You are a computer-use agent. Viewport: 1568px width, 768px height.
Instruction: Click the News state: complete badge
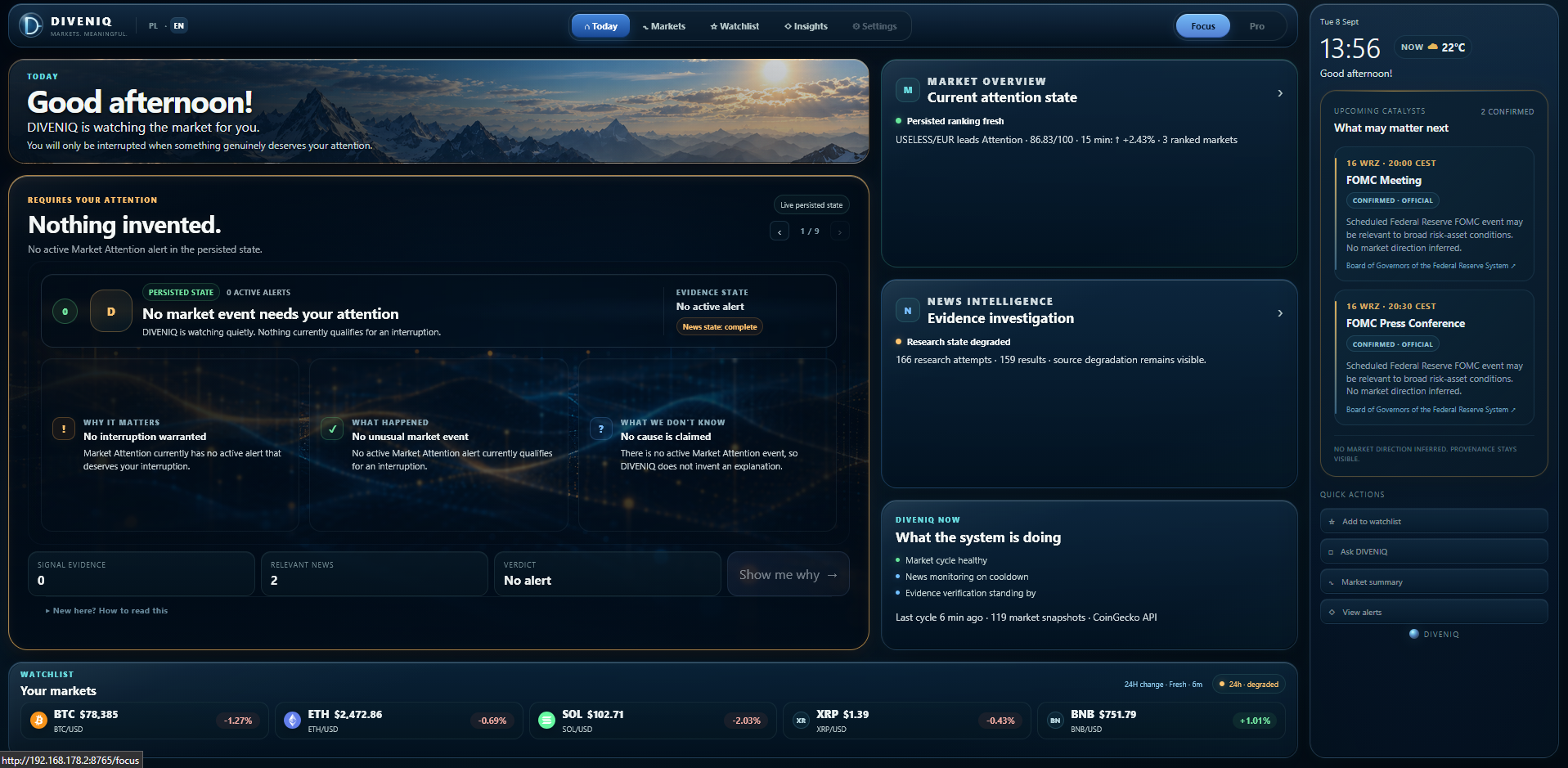pos(720,326)
